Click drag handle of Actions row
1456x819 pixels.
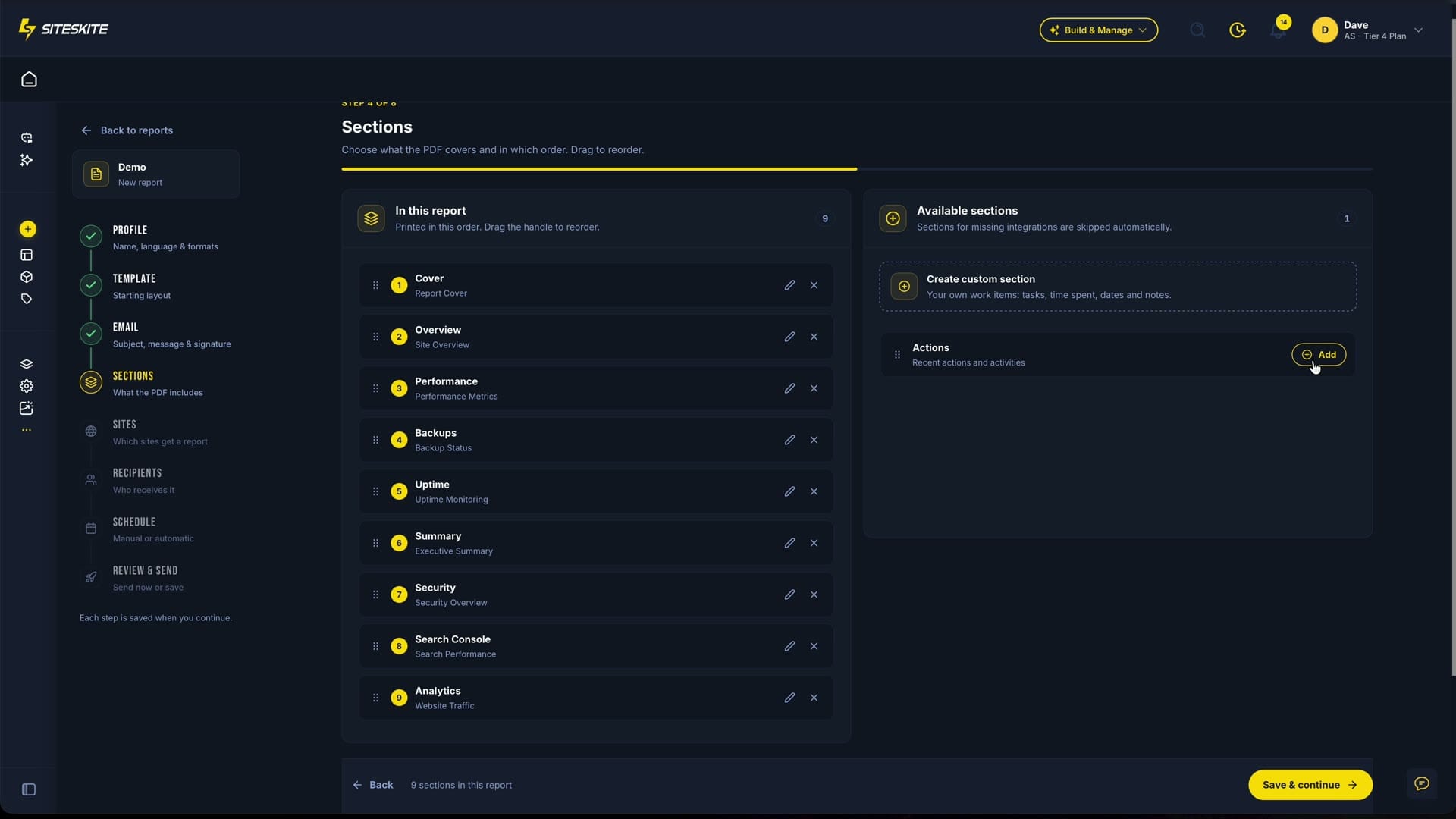(x=897, y=355)
